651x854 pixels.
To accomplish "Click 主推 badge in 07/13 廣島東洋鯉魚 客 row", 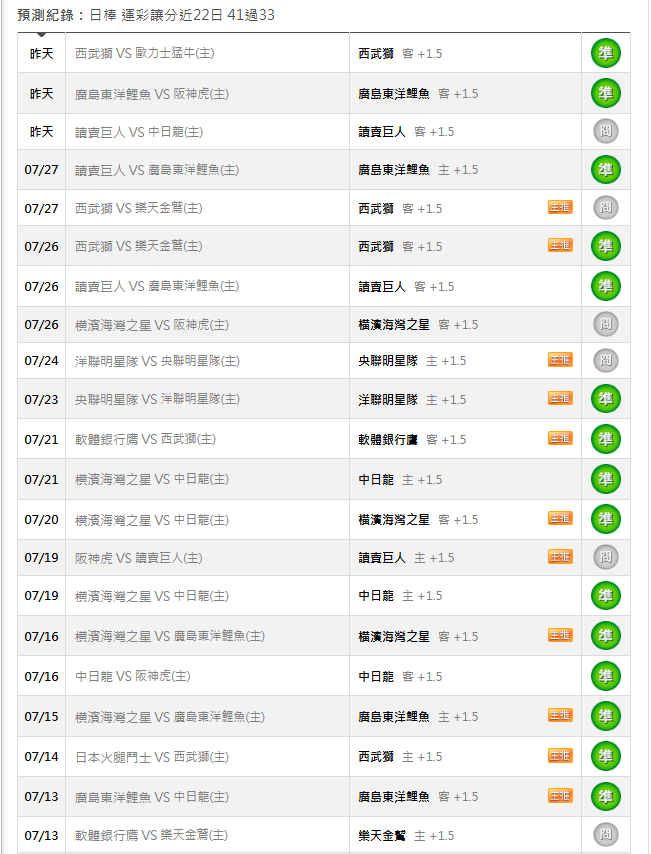I will [560, 796].
